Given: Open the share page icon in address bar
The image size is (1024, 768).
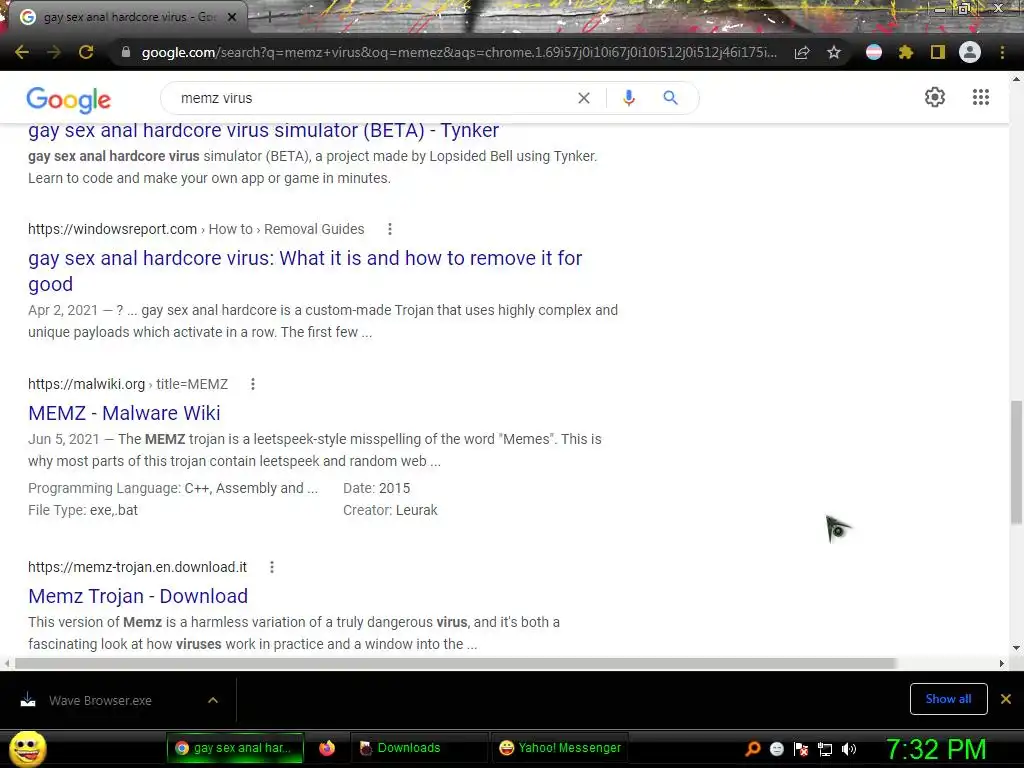Looking at the screenshot, I should click(x=802, y=52).
